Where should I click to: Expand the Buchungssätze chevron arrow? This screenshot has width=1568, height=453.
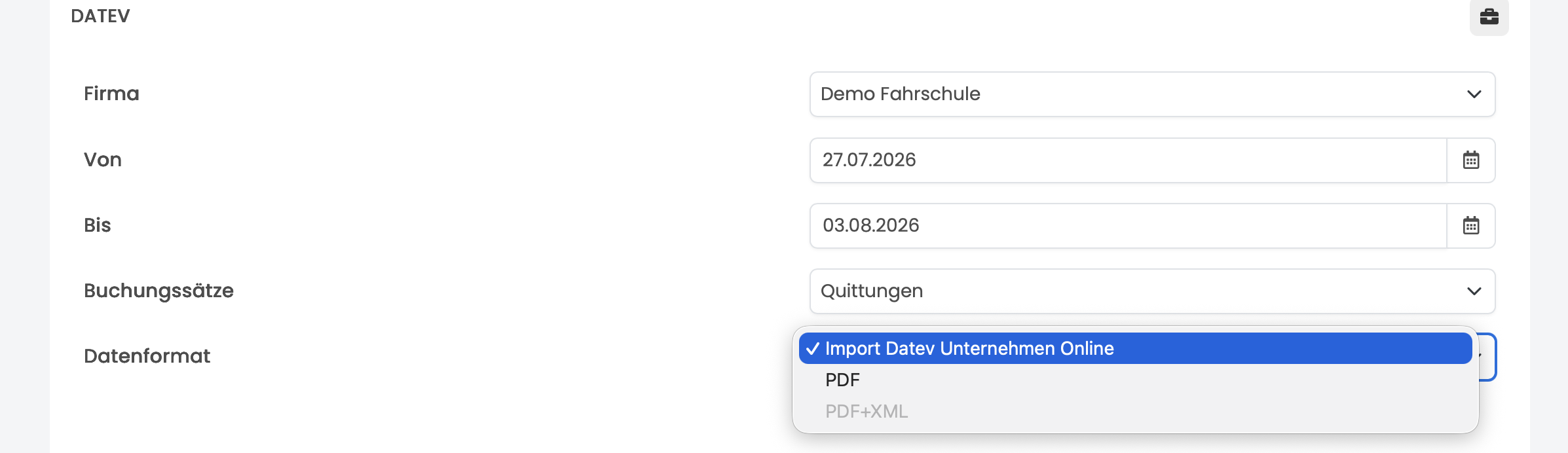point(1474,291)
